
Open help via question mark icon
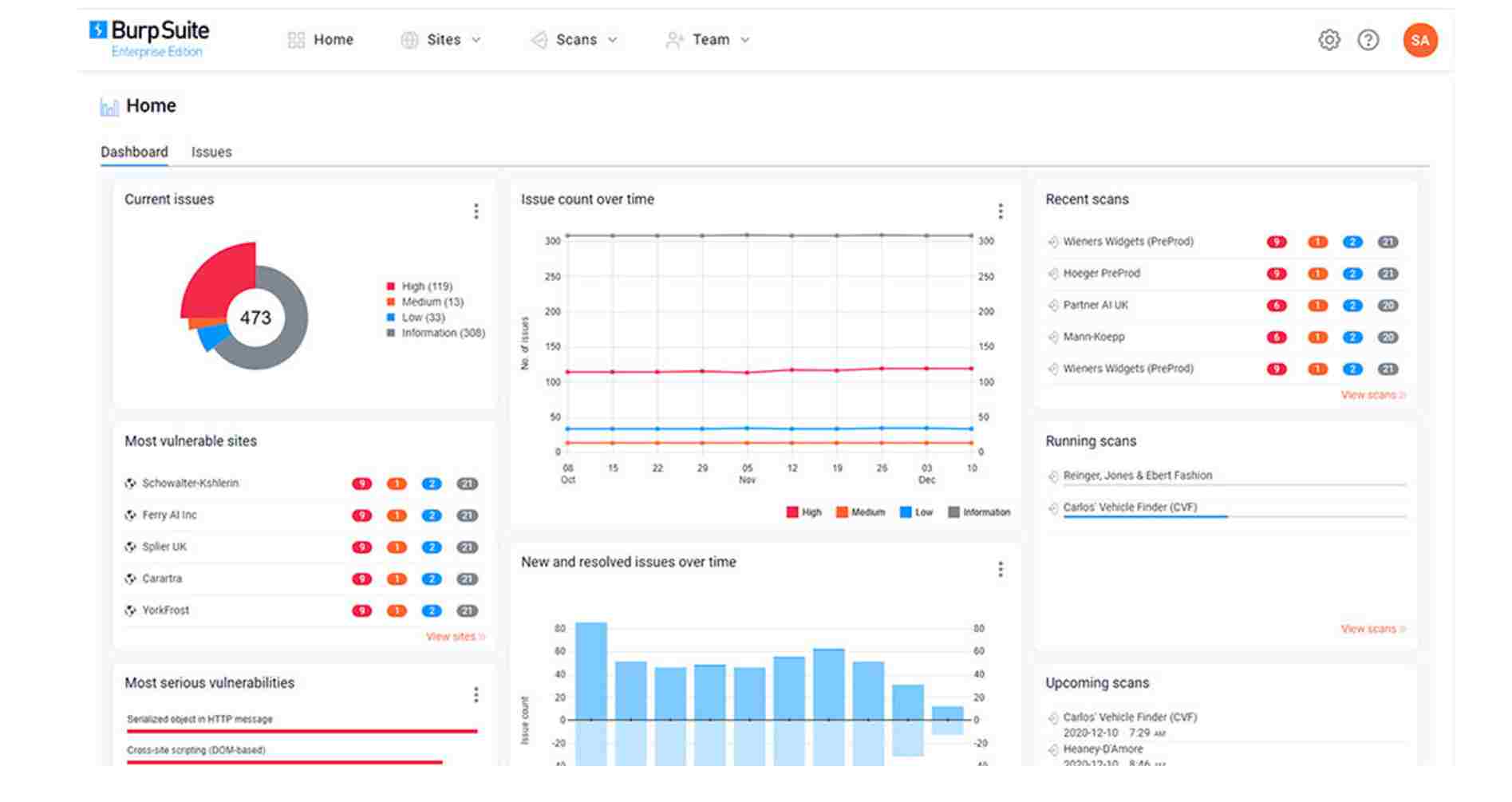[x=1368, y=40]
